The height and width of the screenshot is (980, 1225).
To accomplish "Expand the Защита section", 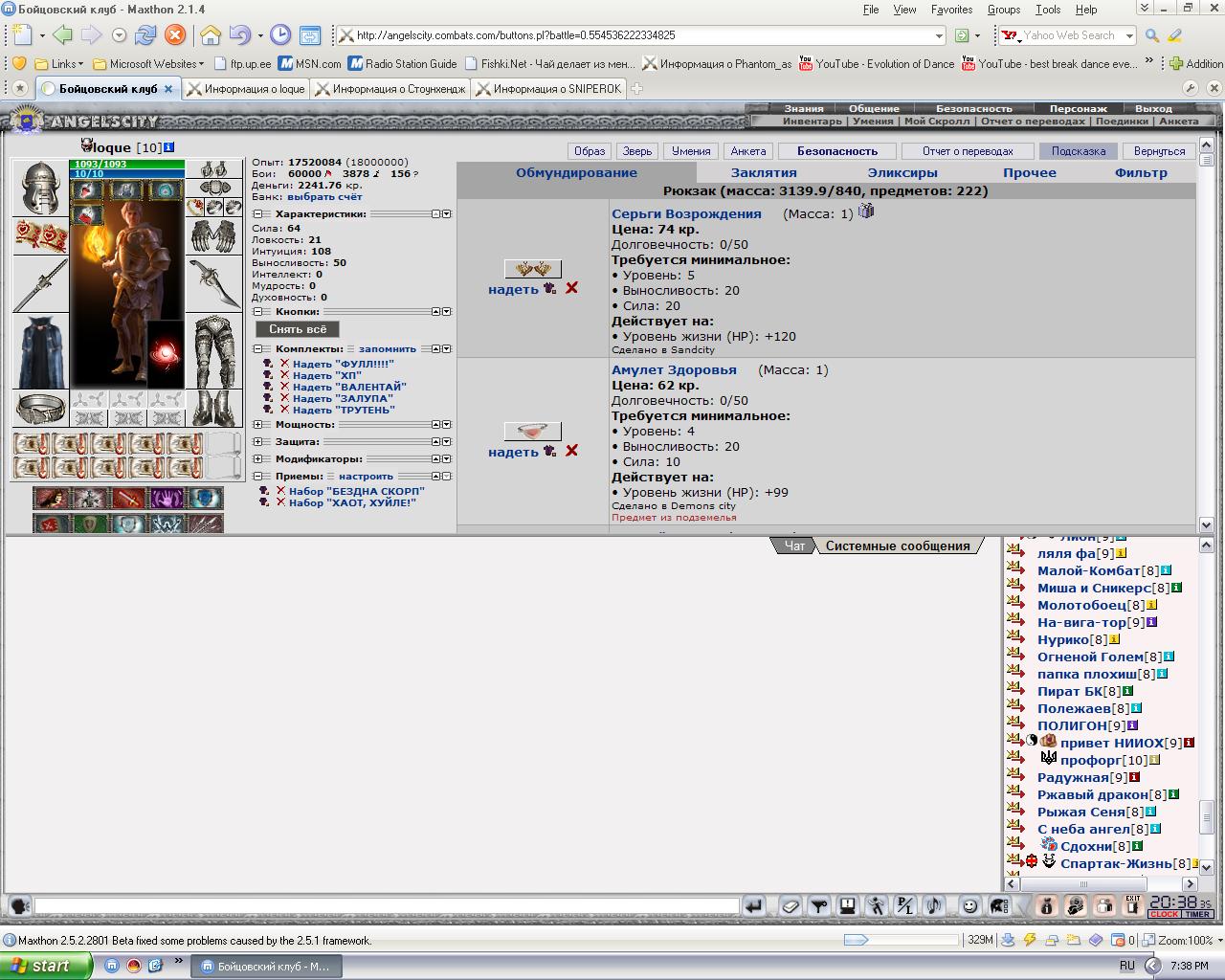I will tap(257, 442).
